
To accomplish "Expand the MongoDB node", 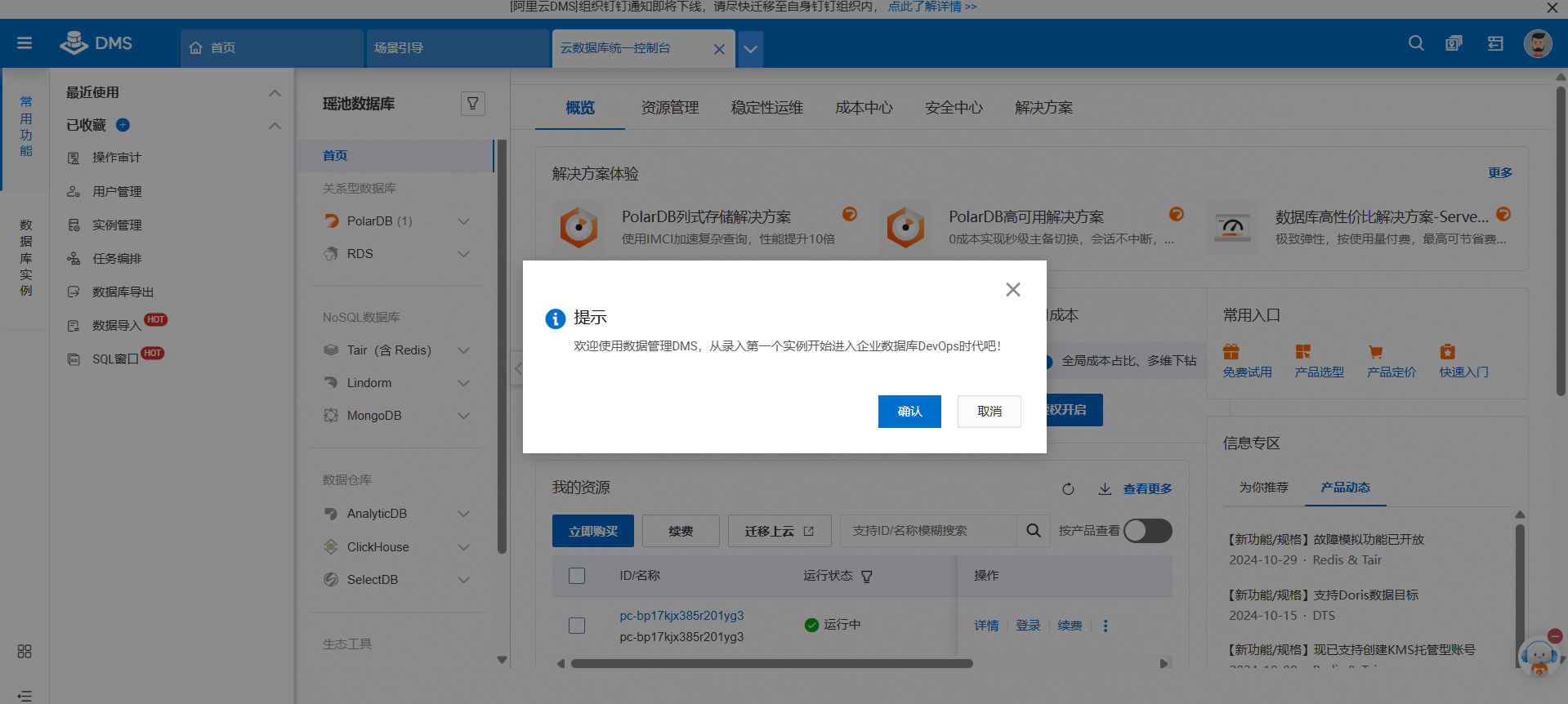I will [464, 416].
